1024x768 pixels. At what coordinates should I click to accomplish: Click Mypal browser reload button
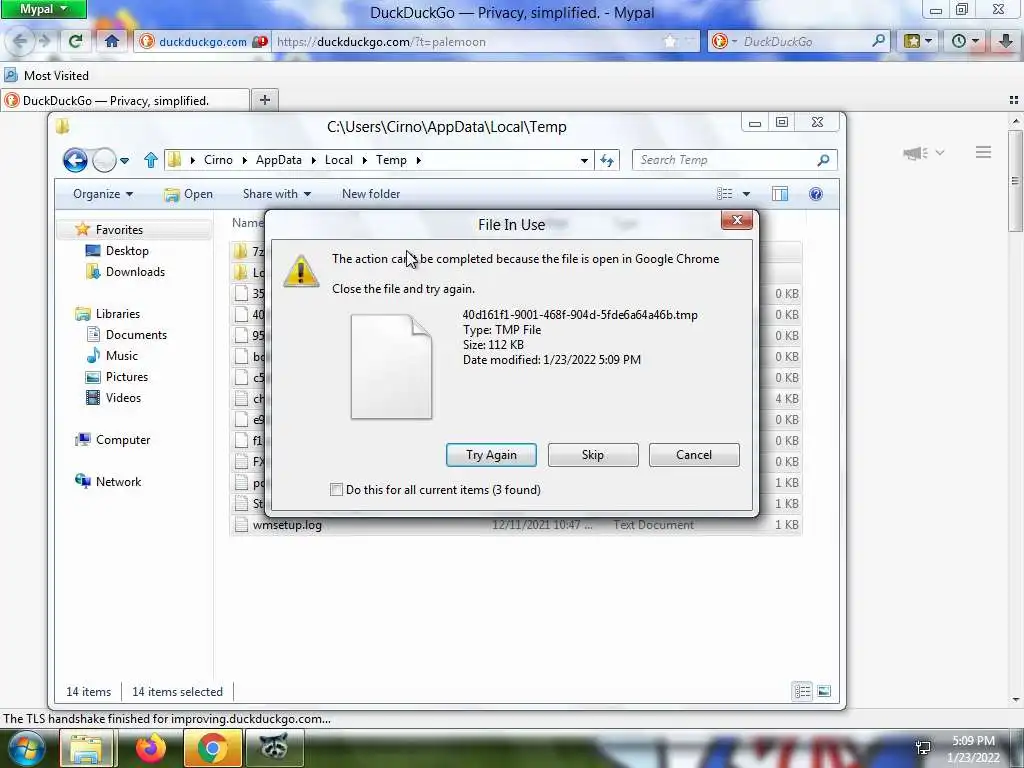[x=76, y=42]
